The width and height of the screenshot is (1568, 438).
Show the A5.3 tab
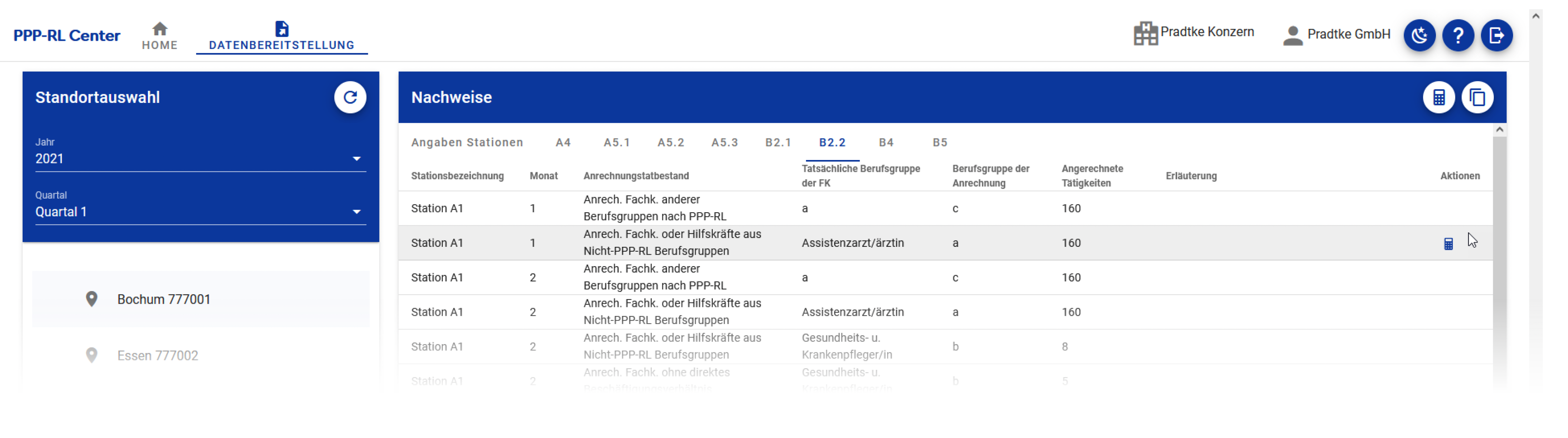pyautogui.click(x=724, y=143)
